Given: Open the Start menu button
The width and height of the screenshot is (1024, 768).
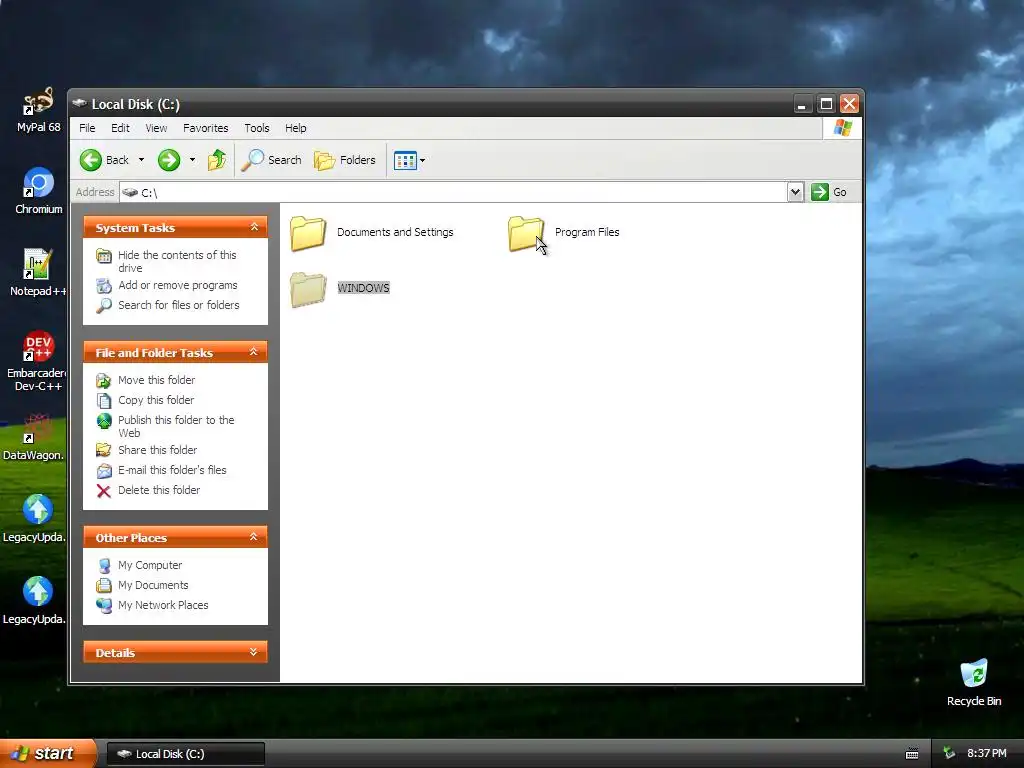Looking at the screenshot, I should 47,753.
